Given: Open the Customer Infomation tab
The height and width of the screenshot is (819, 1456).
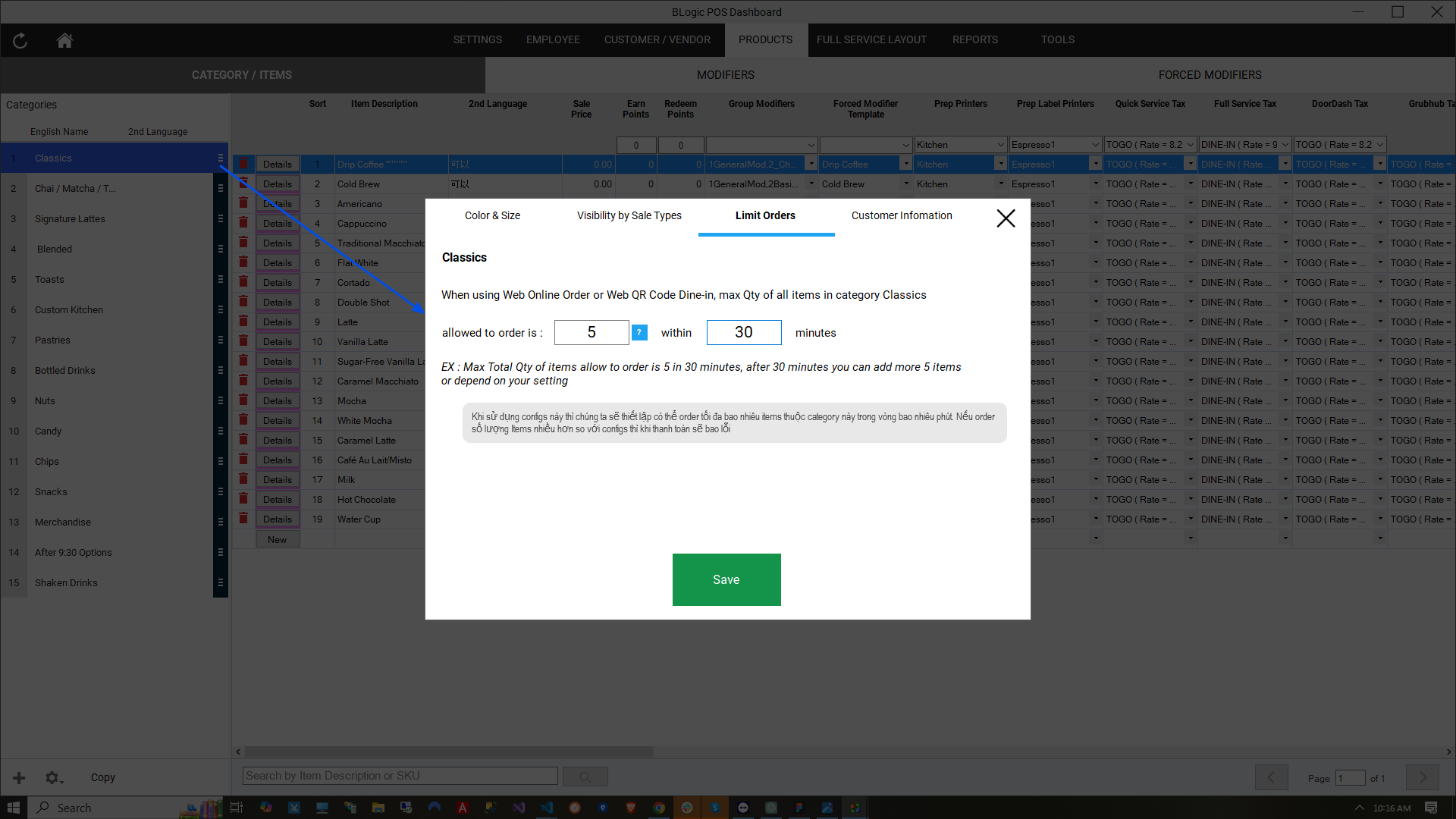Looking at the screenshot, I should [x=901, y=215].
